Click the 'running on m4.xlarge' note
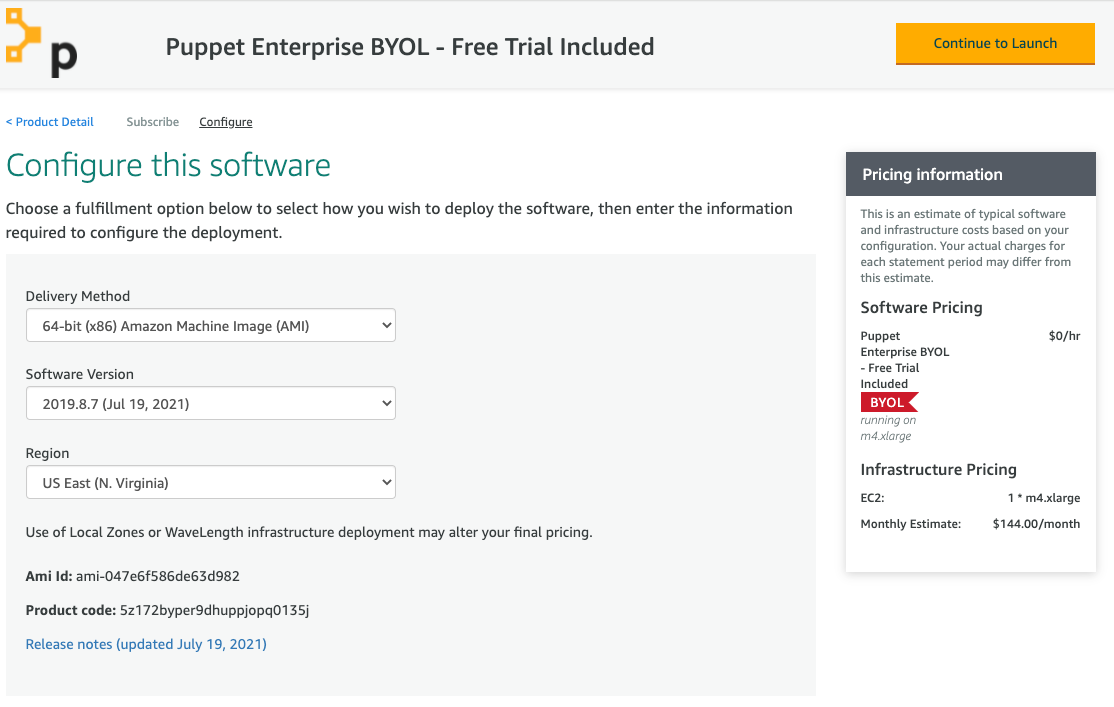 tap(888, 428)
